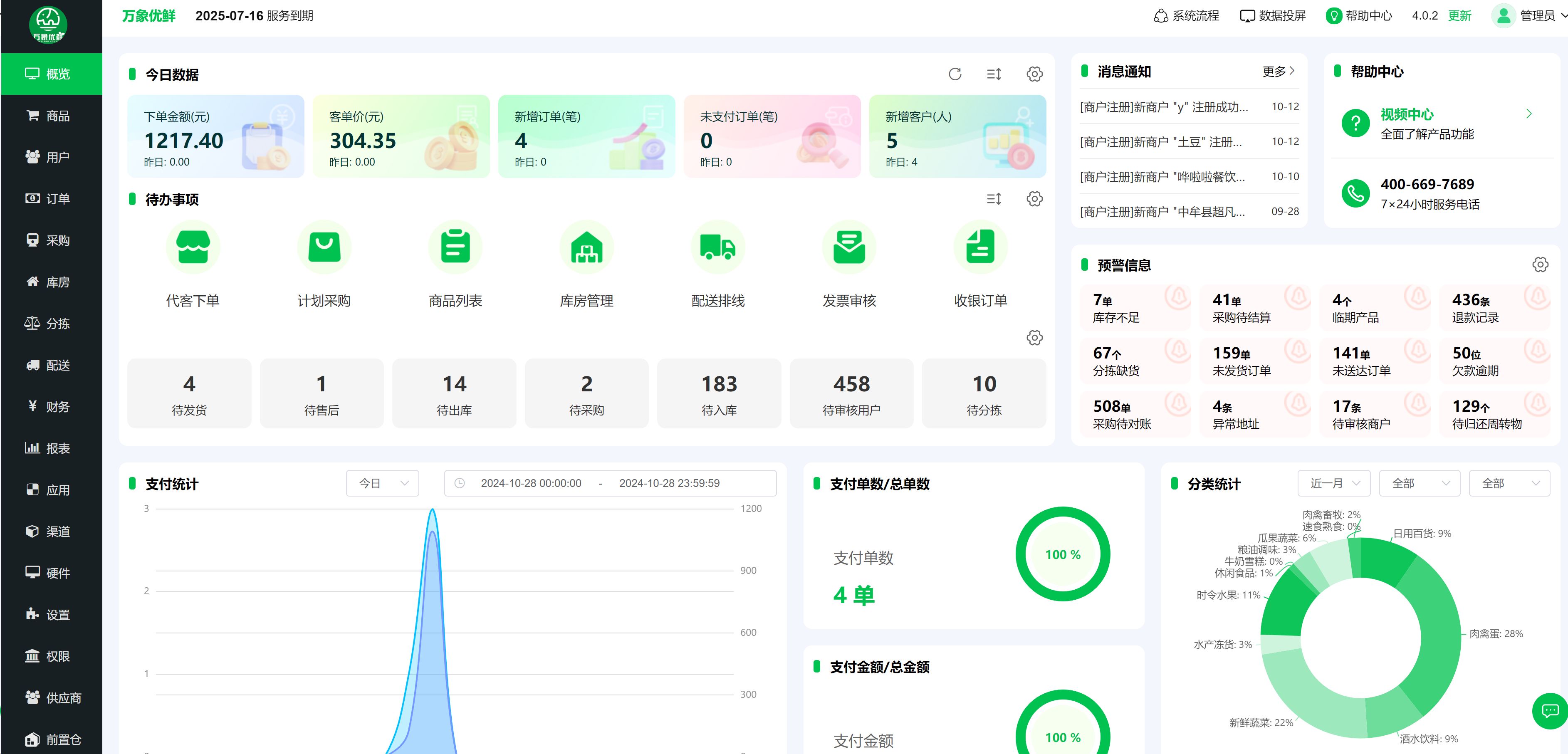Click the 发票审核 envelope icon
Image resolution: width=1568 pixels, height=754 pixels.
coord(849,247)
